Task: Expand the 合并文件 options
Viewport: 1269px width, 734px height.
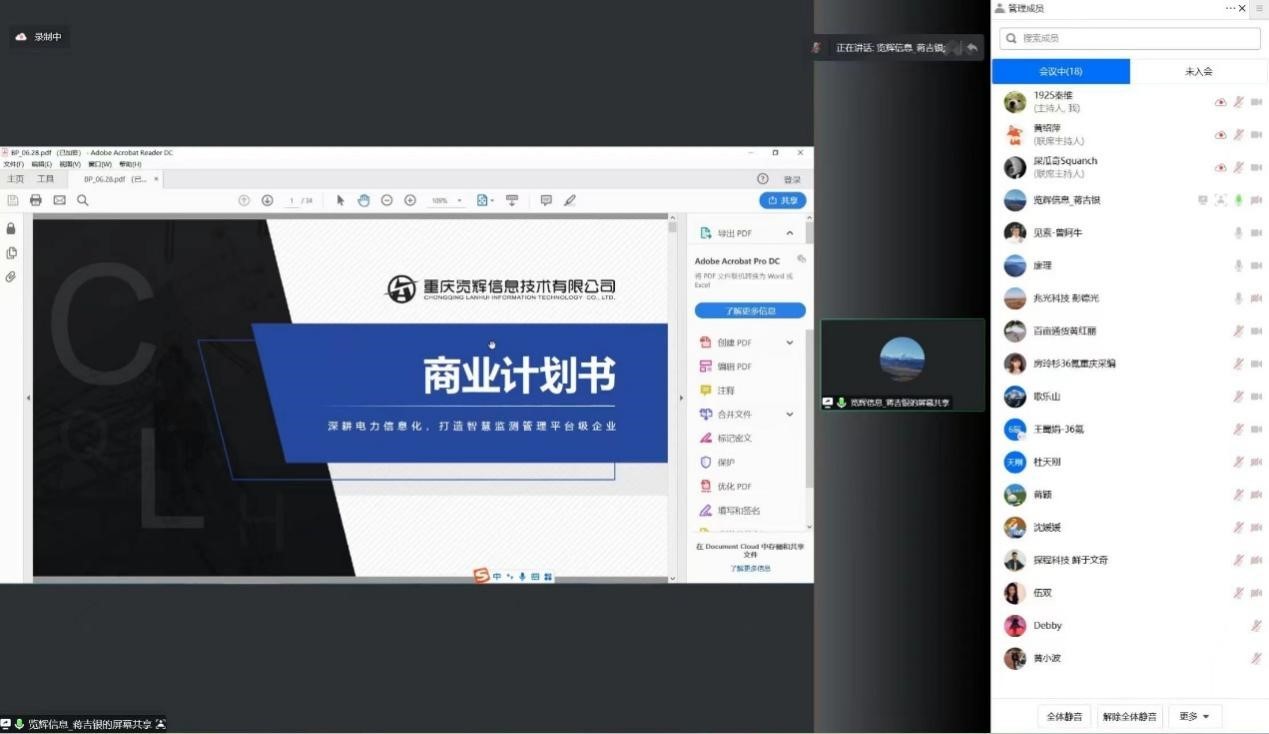Action: coord(789,414)
